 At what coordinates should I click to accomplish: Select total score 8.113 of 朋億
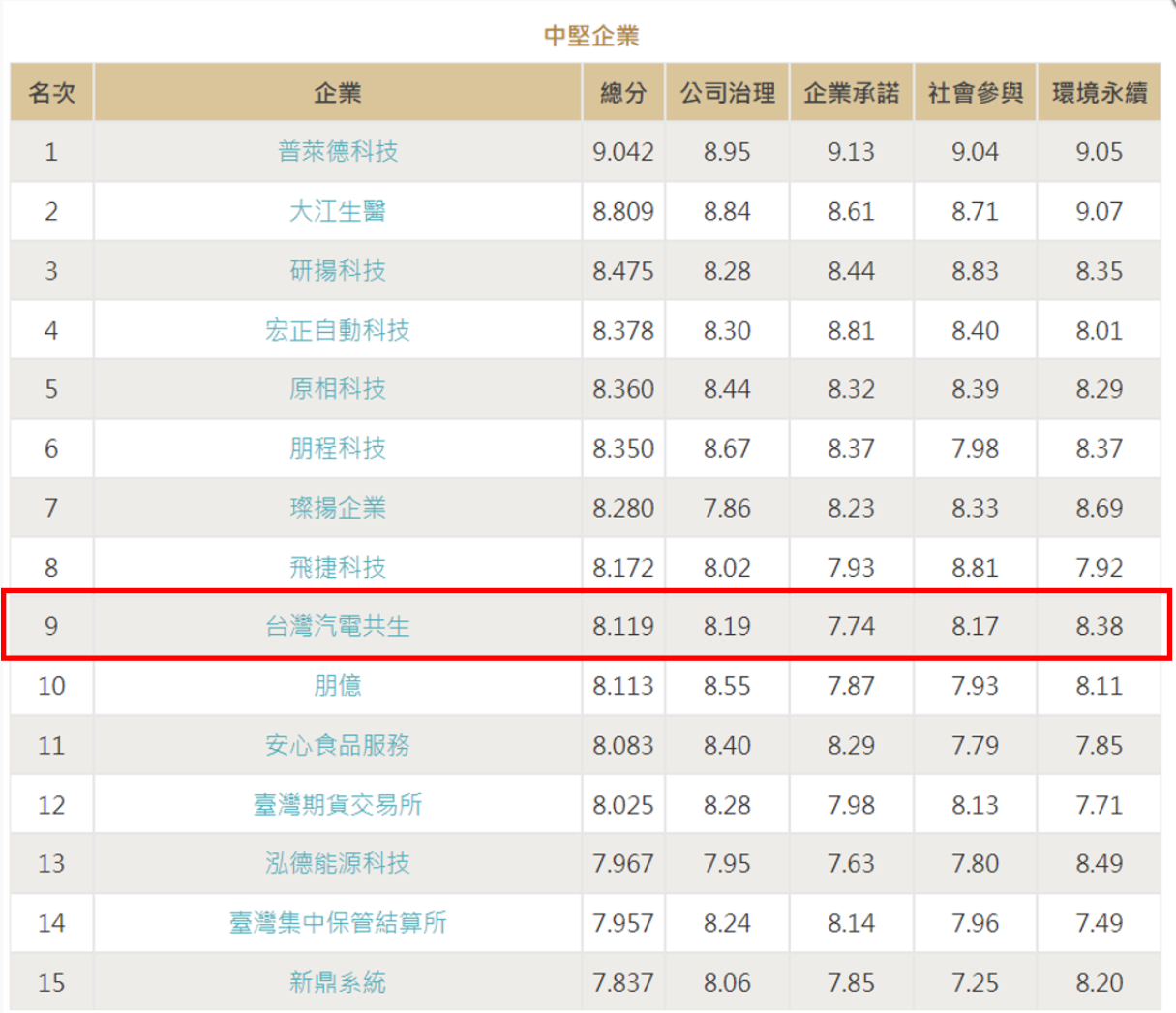(623, 686)
